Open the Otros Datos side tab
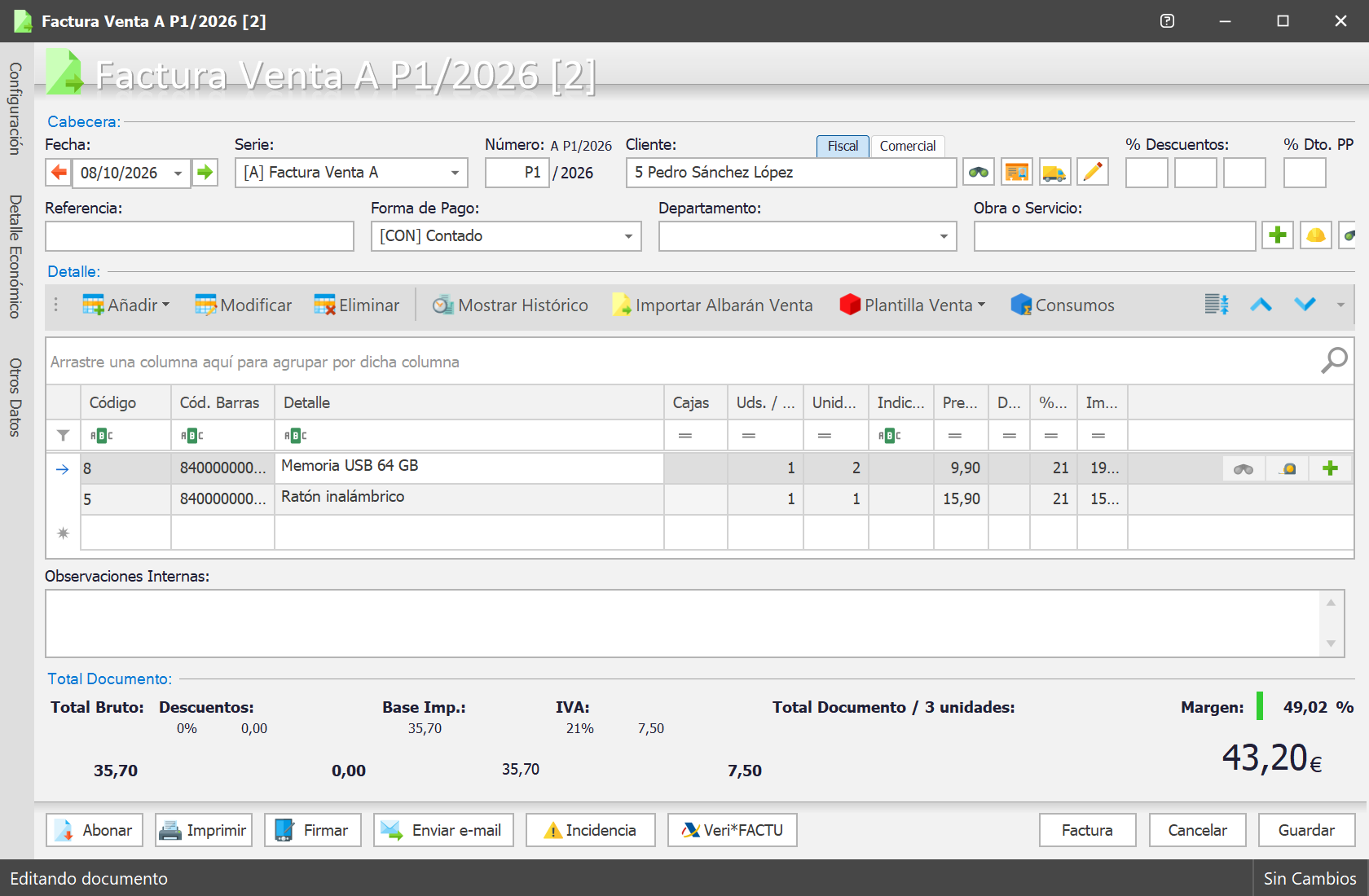 [x=15, y=397]
